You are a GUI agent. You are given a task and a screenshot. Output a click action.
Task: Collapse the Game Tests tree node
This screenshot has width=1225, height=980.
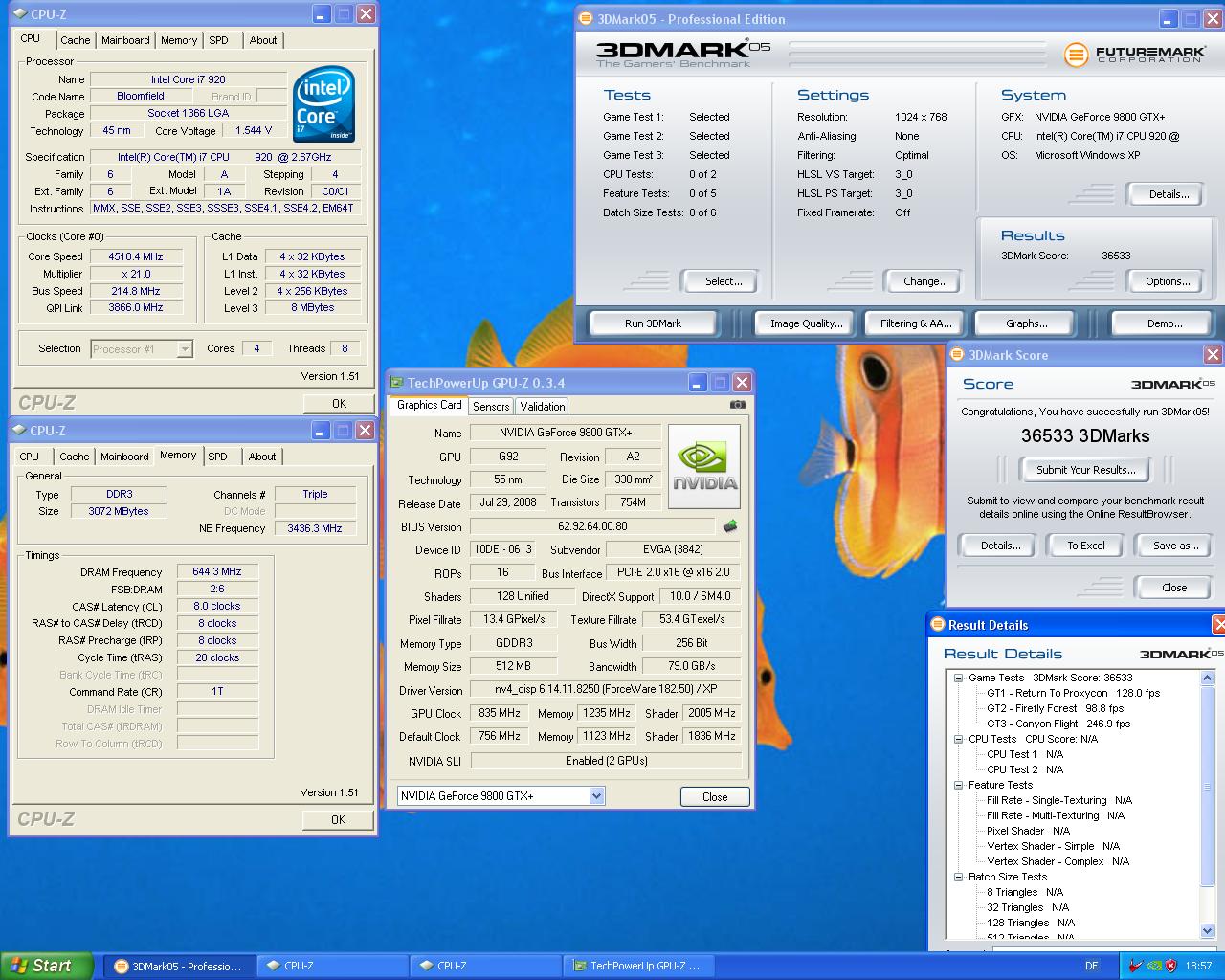958,678
